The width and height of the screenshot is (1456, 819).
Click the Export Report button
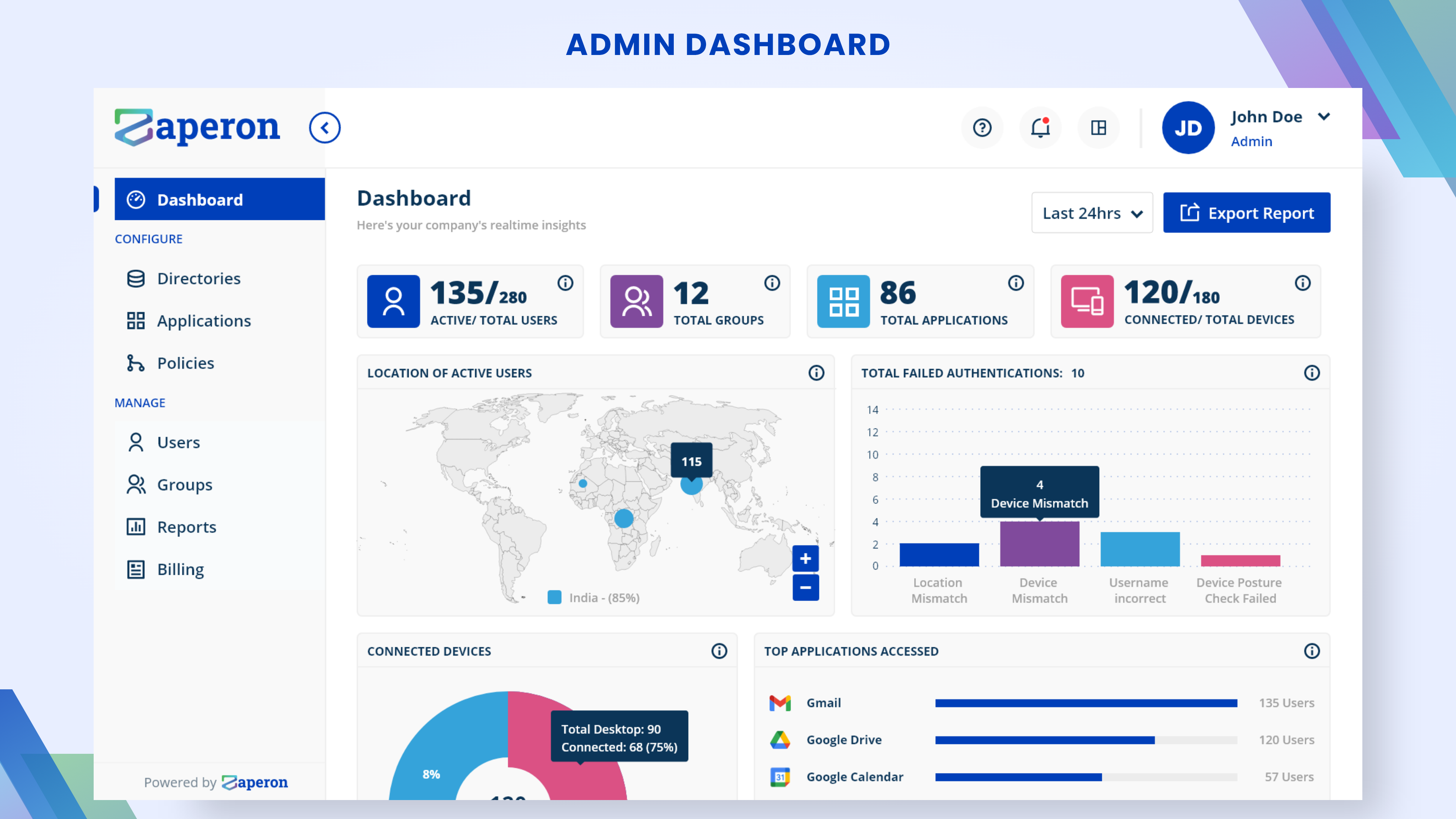point(1246,213)
